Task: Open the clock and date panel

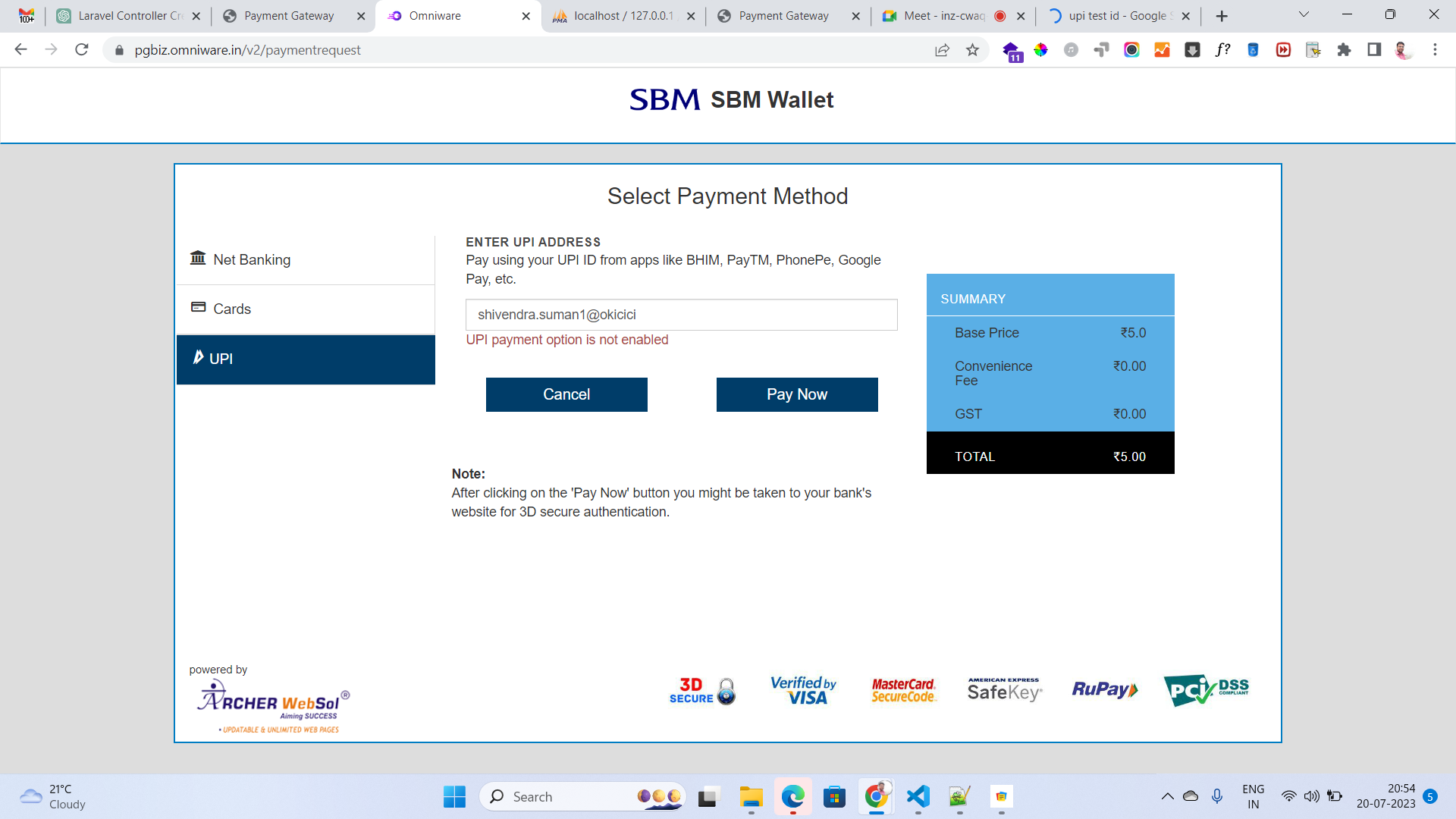Action: coord(1385,796)
